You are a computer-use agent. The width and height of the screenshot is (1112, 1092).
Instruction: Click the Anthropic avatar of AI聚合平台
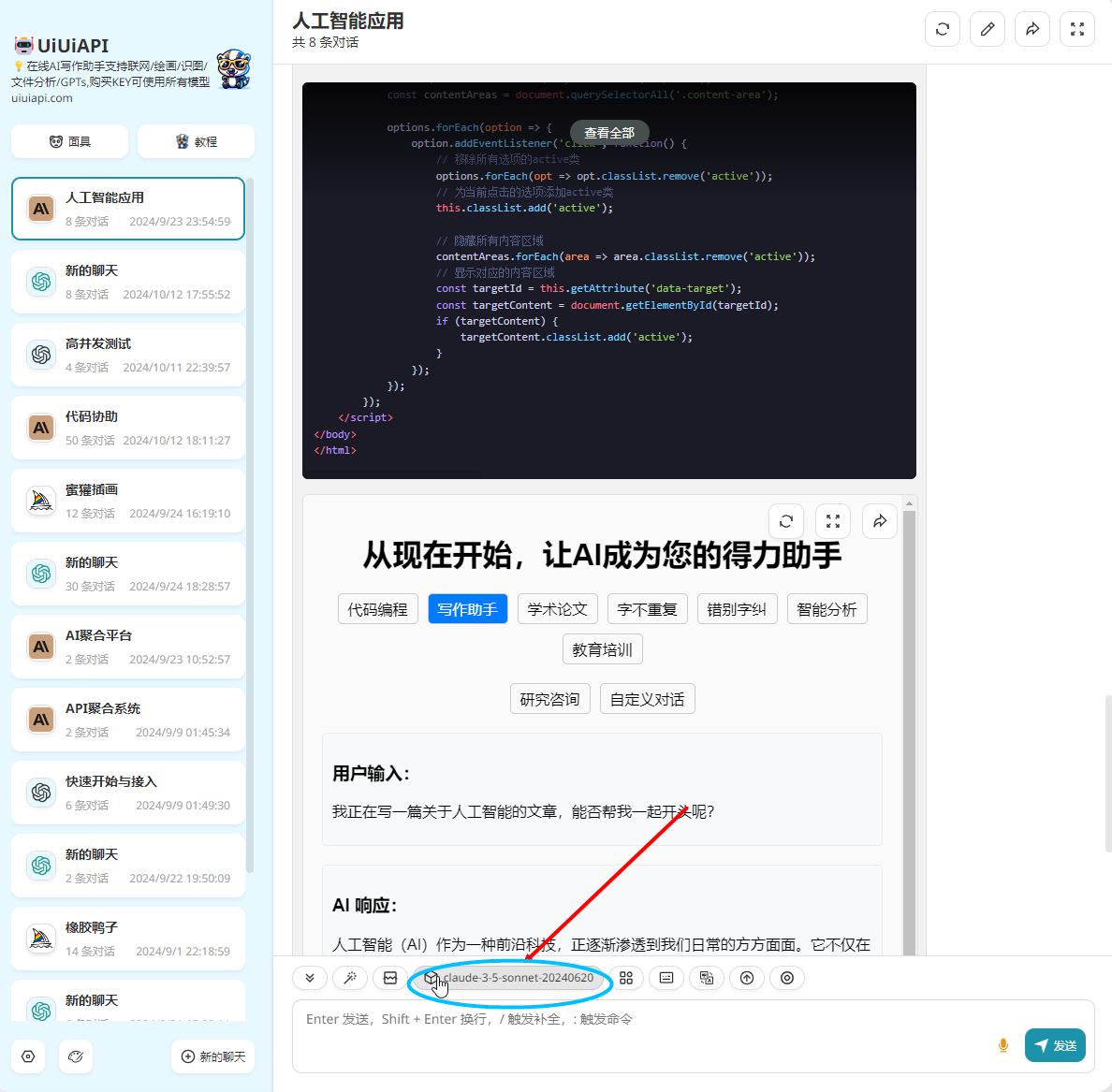41,647
